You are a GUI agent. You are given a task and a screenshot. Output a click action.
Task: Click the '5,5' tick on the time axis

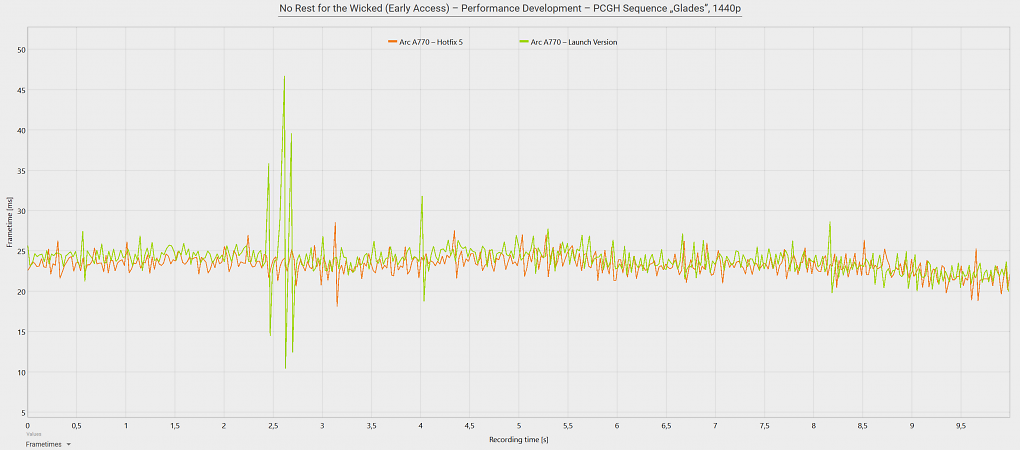[x=568, y=425]
